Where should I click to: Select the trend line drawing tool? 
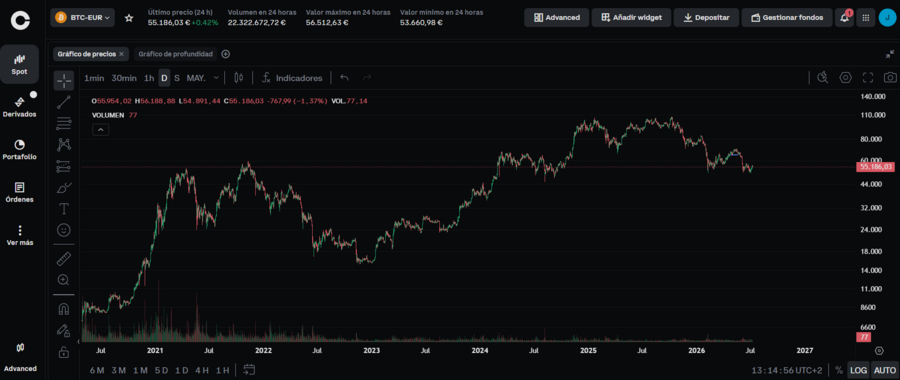[x=64, y=102]
